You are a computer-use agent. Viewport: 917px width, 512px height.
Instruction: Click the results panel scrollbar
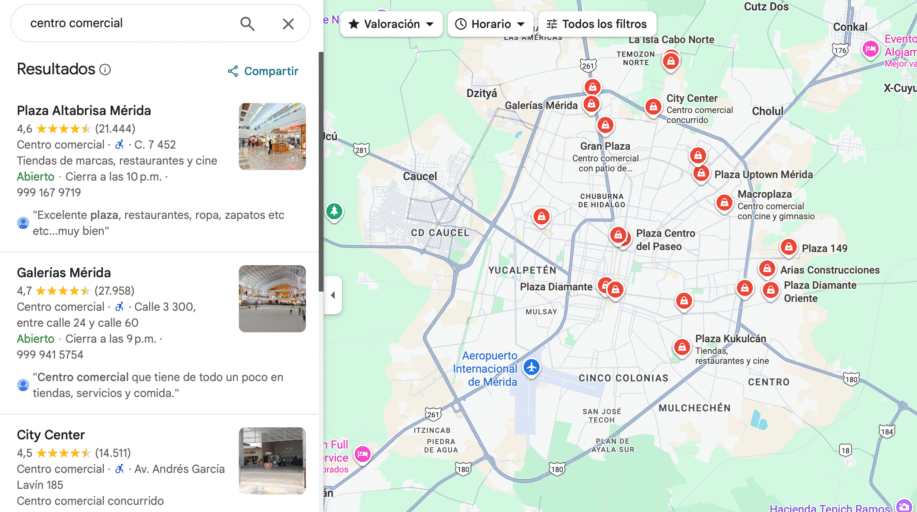(x=320, y=171)
